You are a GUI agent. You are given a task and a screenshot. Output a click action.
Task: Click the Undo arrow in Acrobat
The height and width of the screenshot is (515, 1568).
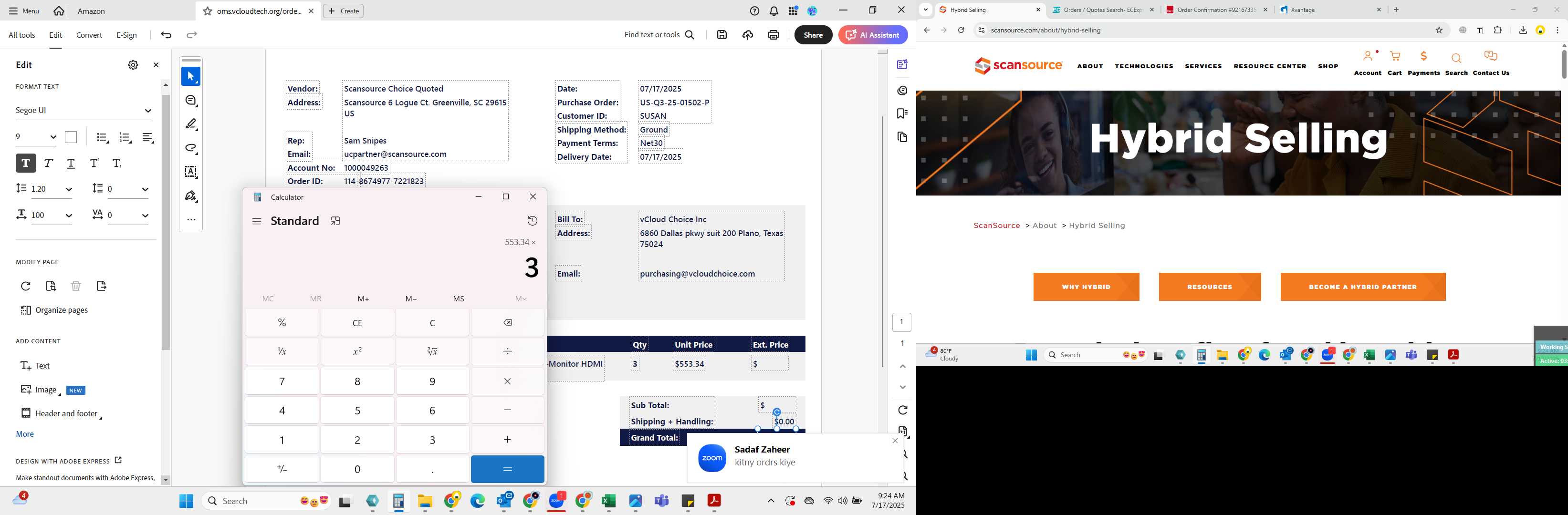click(166, 35)
